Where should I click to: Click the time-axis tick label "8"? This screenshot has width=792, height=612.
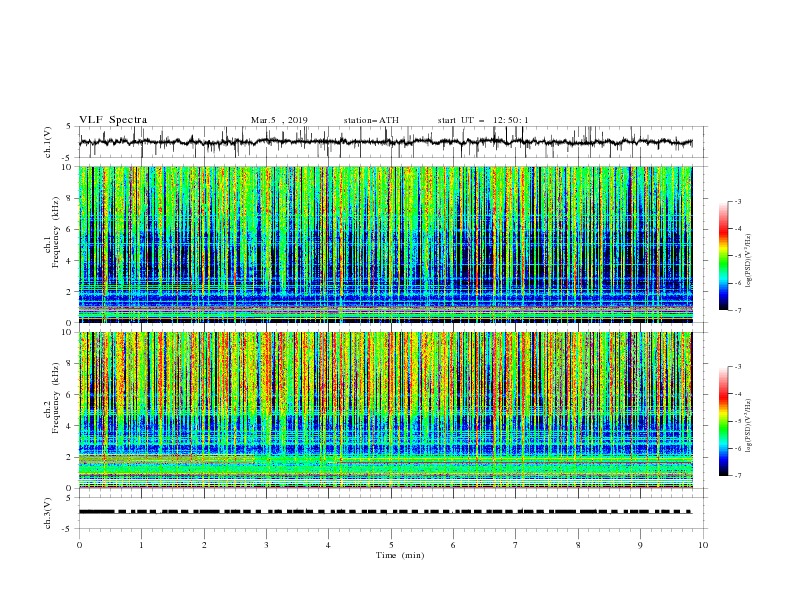pyautogui.click(x=578, y=545)
